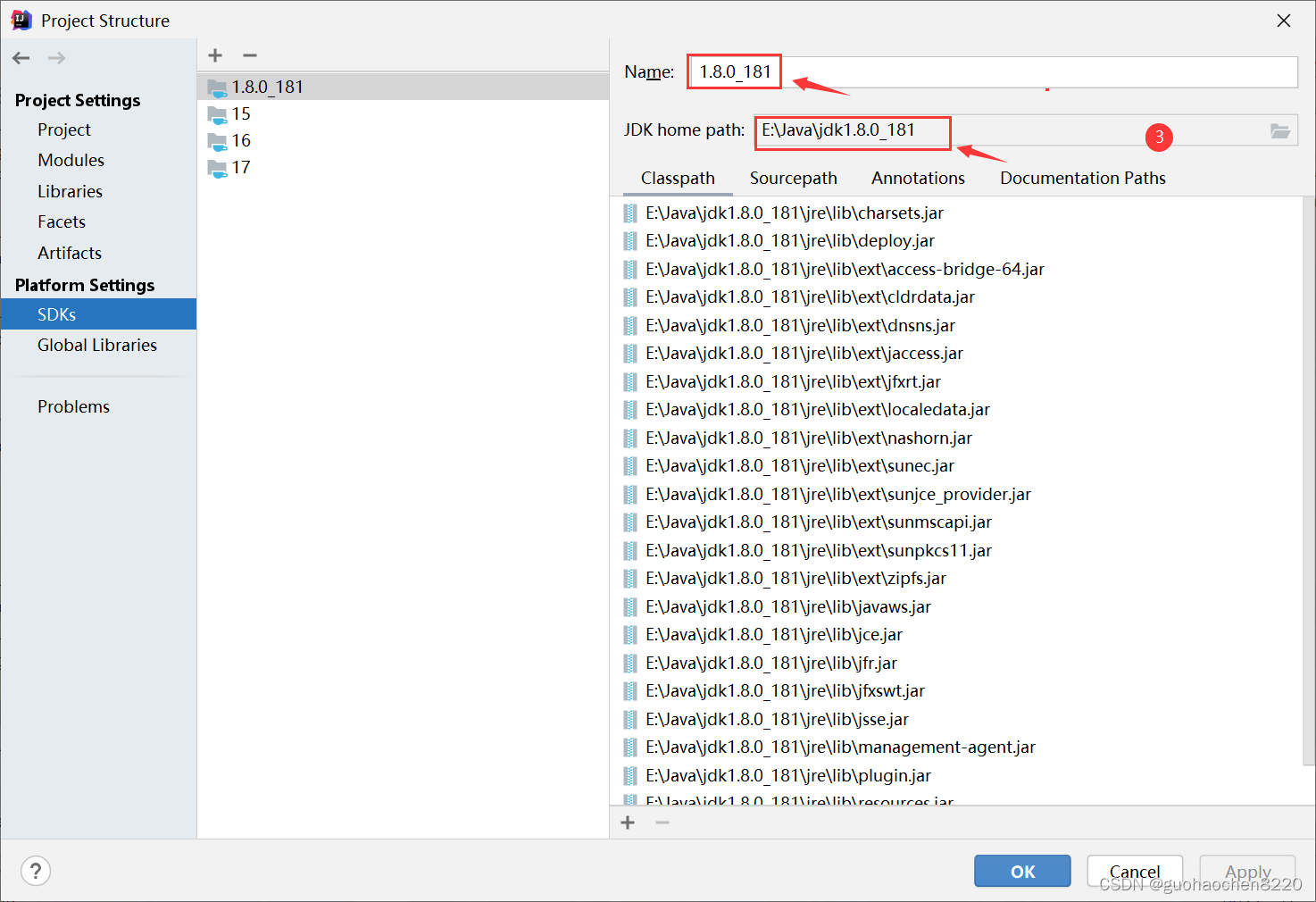Open Global Libraries settings
Viewport: 1316px width, 902px height.
[96, 345]
